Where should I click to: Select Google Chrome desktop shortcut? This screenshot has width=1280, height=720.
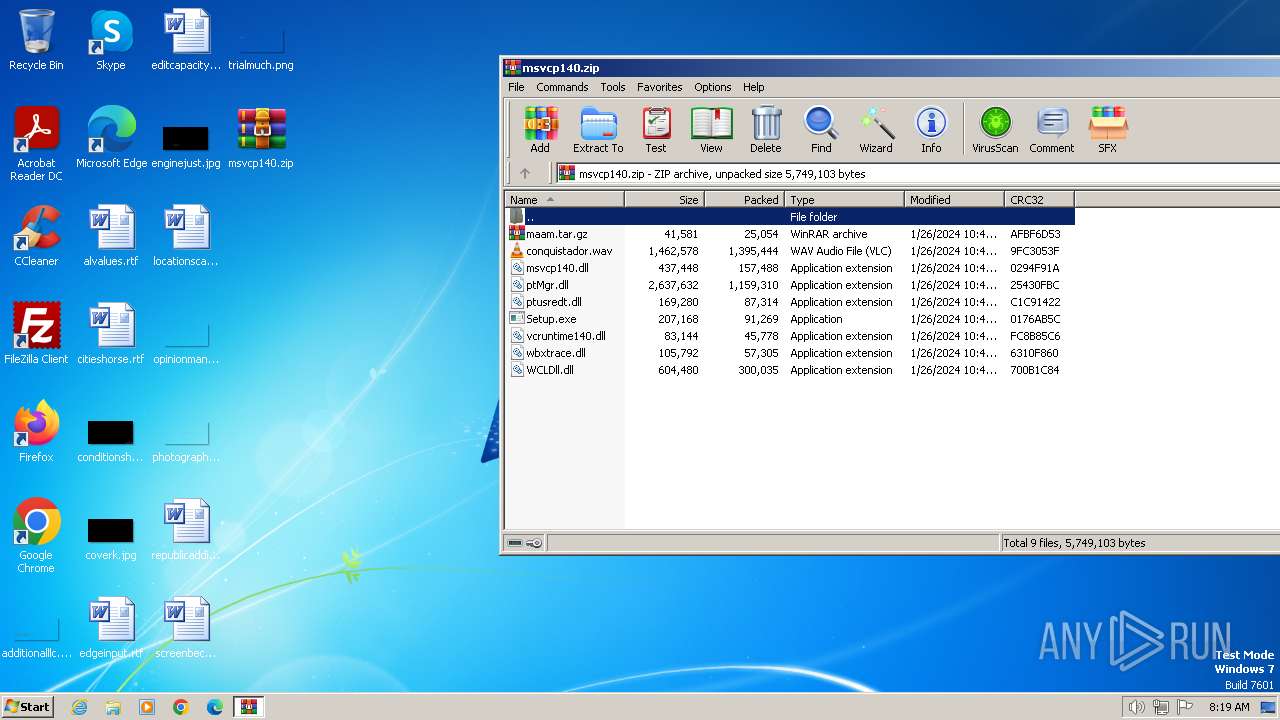point(36,536)
